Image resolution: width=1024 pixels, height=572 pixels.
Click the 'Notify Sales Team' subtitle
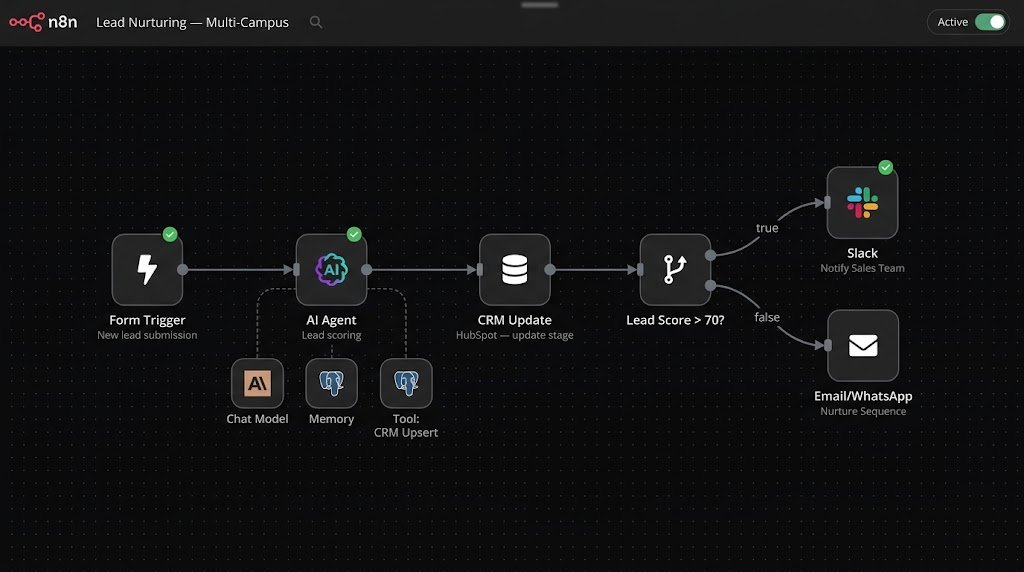pos(862,268)
